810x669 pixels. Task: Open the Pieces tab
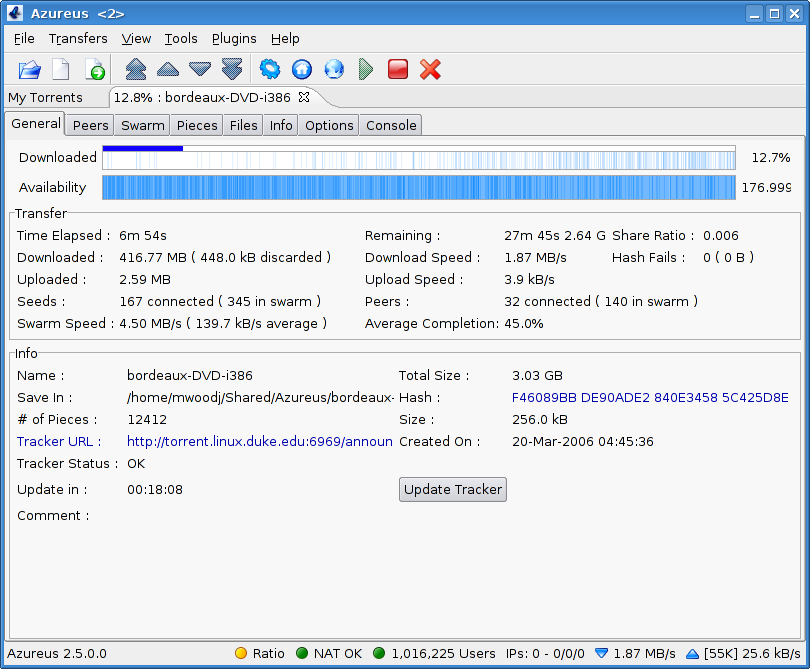click(197, 125)
